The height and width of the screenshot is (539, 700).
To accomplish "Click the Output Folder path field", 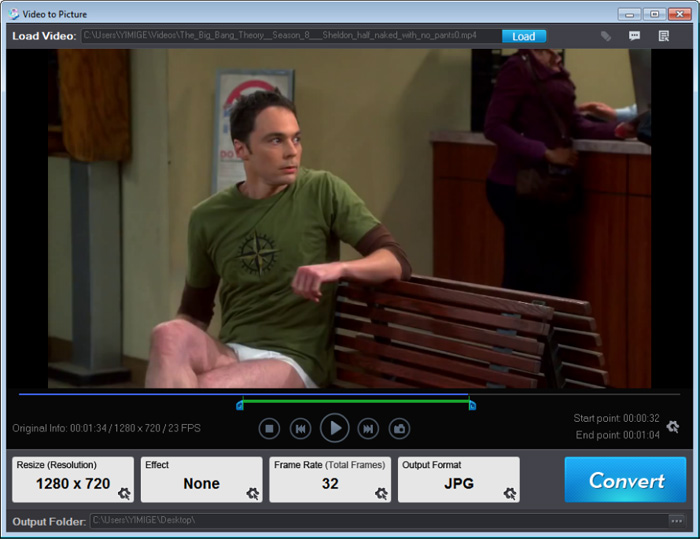I will pyautogui.click(x=379, y=521).
